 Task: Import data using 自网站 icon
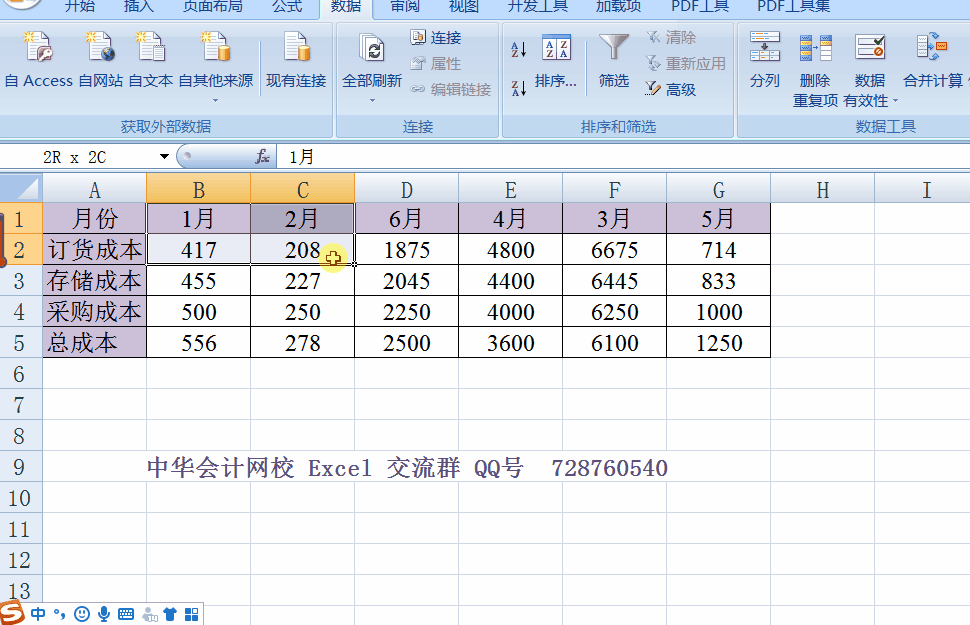[101, 60]
